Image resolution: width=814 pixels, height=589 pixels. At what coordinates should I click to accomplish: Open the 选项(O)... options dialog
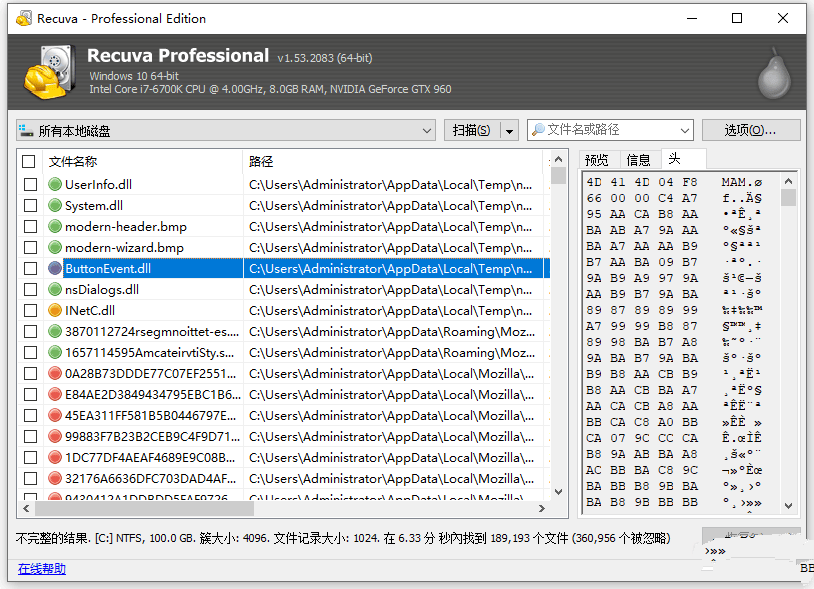click(750, 130)
